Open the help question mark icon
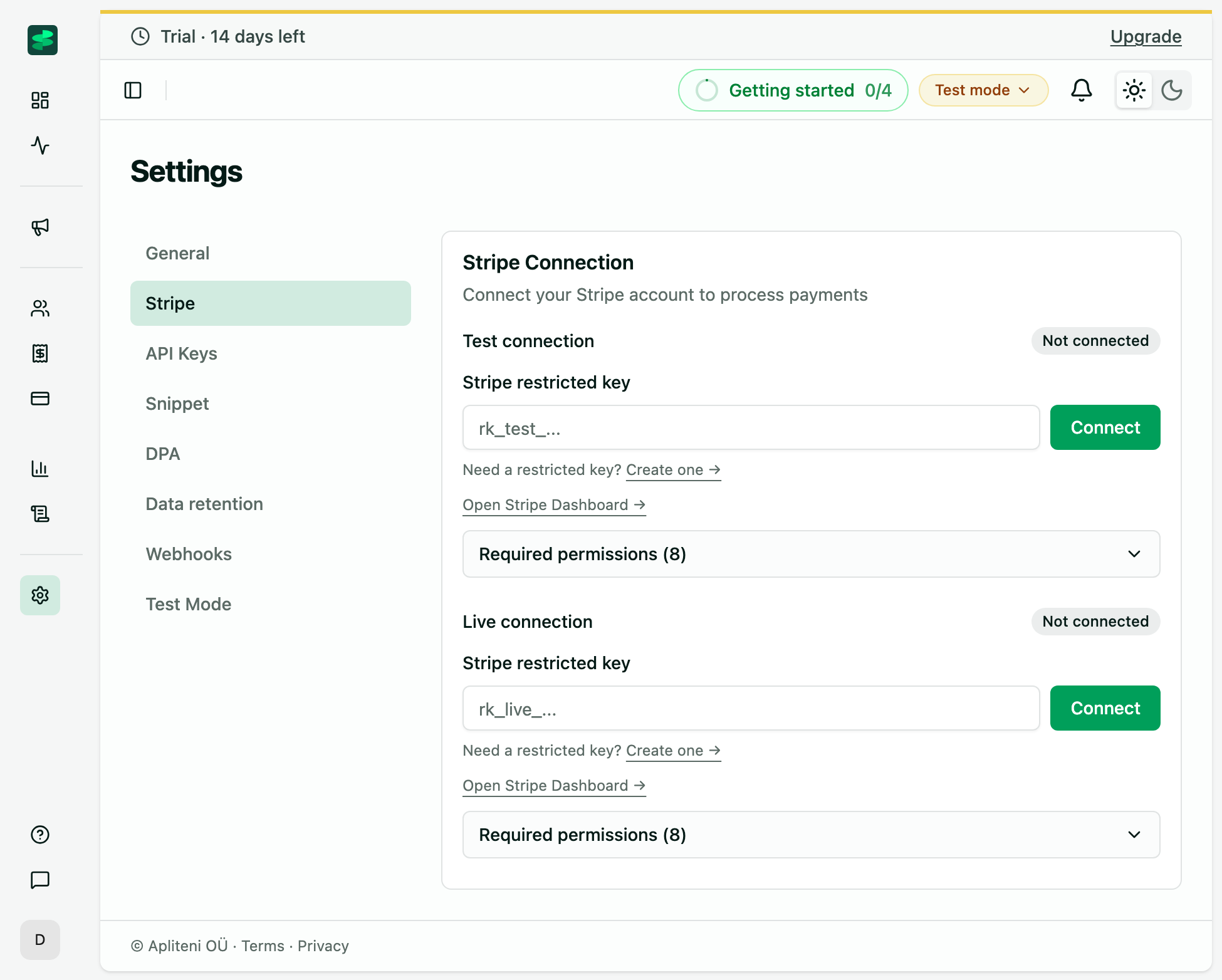Screen dimensions: 1222x980 point(40,835)
